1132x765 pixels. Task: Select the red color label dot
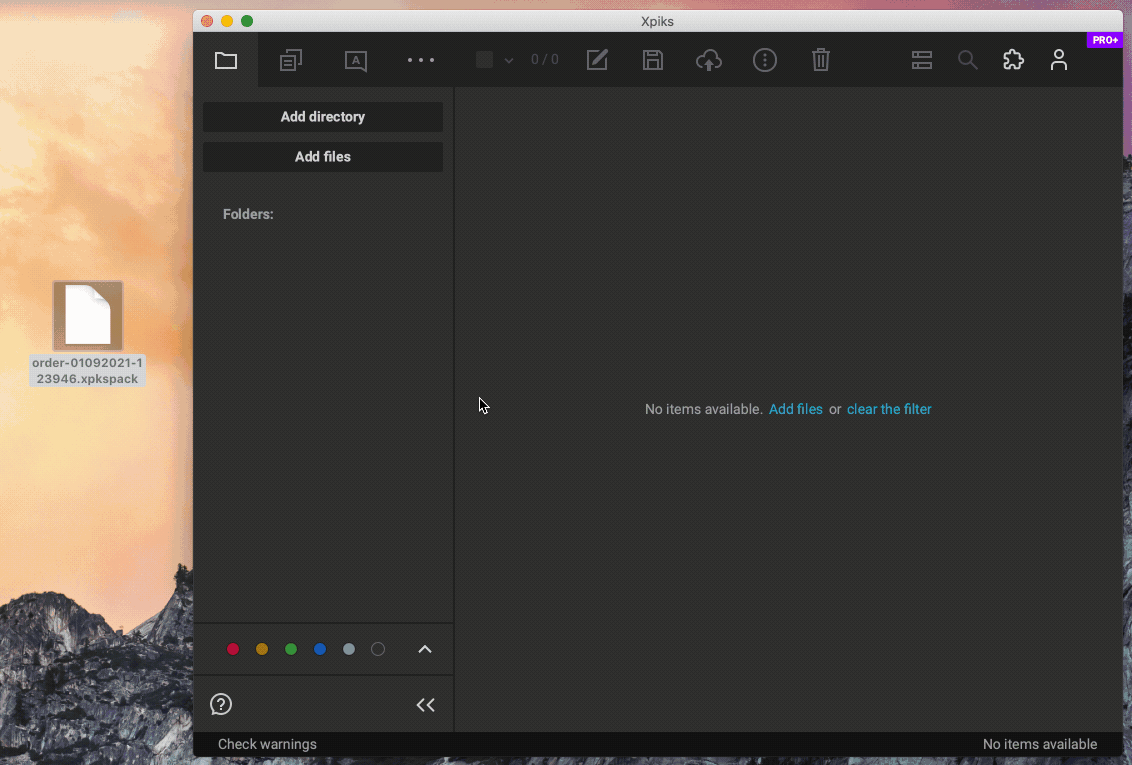click(x=233, y=649)
